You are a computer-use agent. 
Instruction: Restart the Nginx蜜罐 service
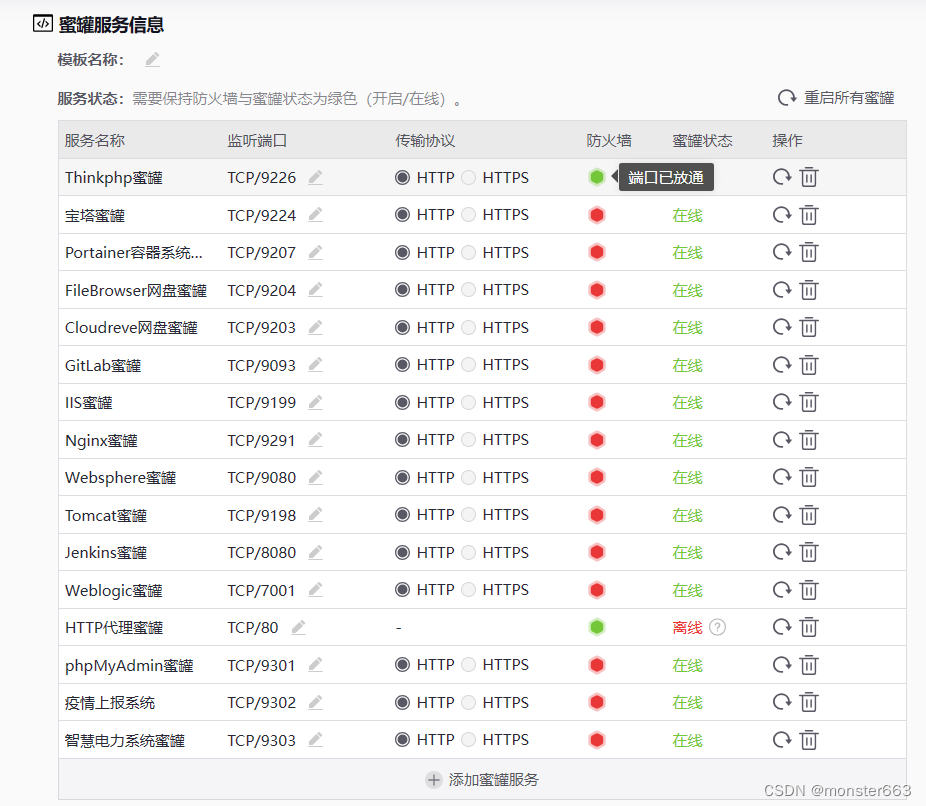tap(782, 440)
